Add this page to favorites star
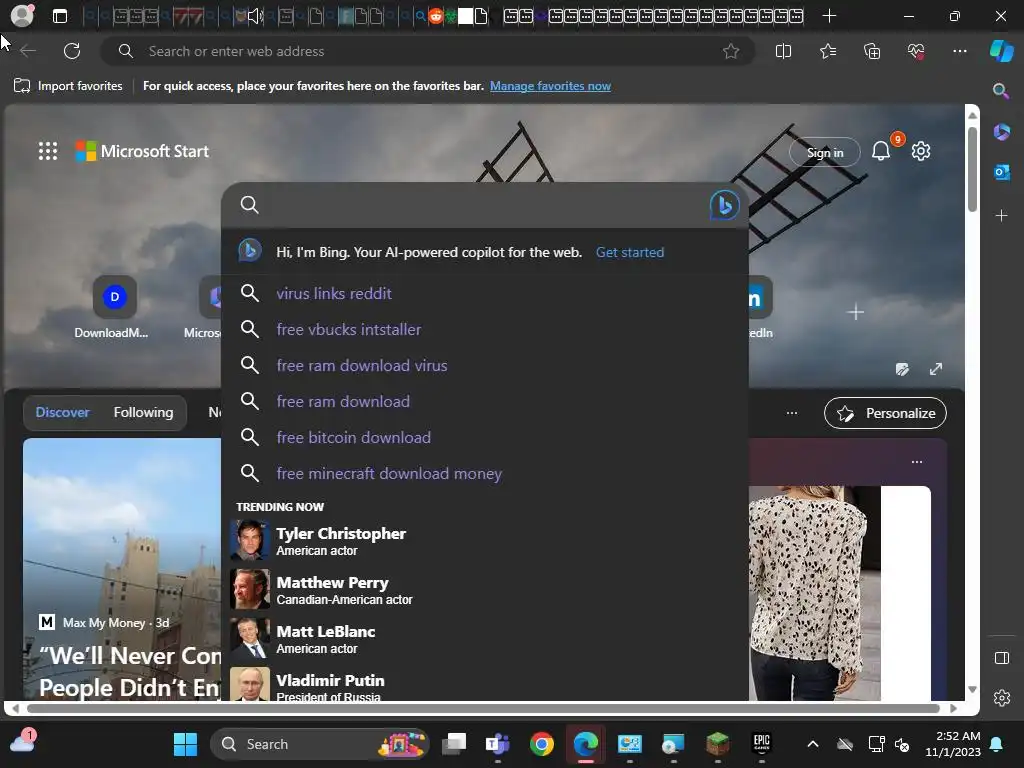Screen dimensions: 1024x768 [731, 51]
